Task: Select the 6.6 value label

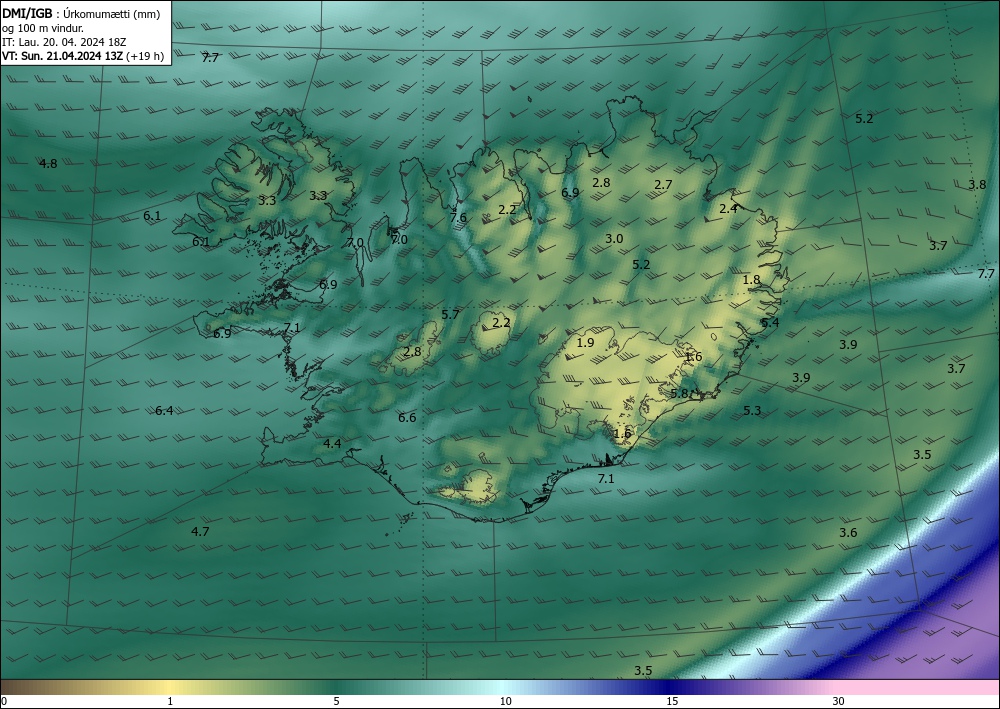Action: pos(407,418)
